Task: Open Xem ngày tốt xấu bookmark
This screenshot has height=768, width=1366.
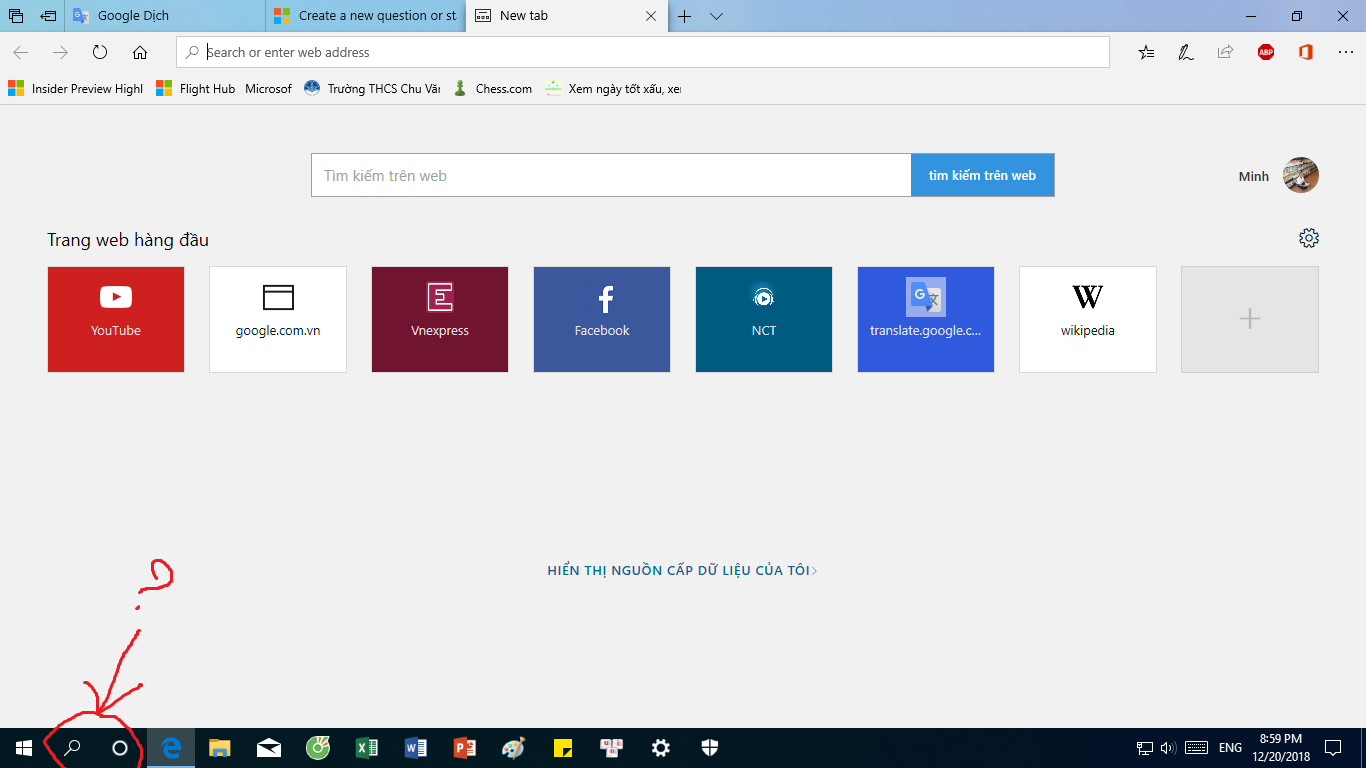Action: (613, 89)
